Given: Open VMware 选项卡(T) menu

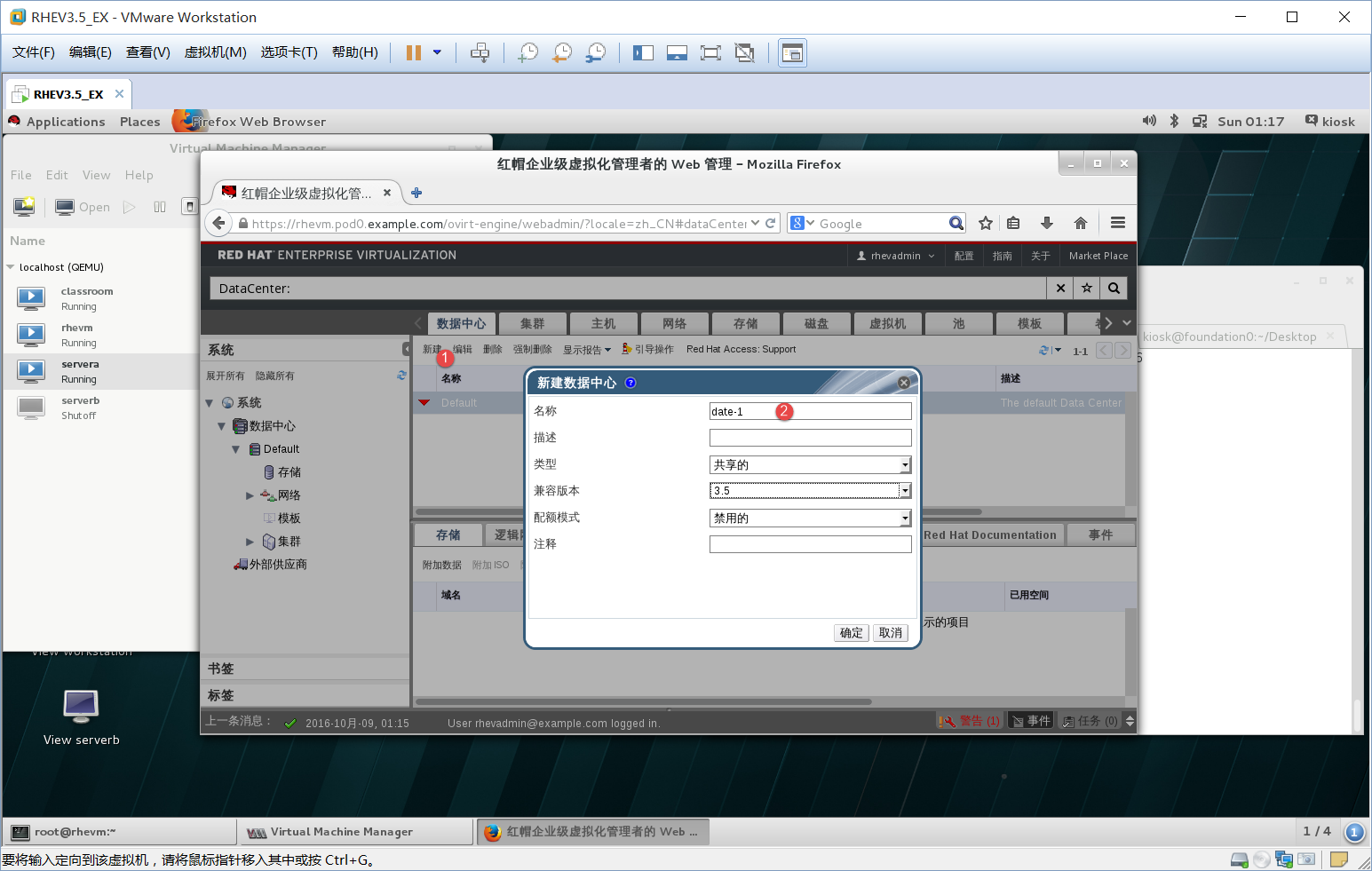Looking at the screenshot, I should point(289,52).
